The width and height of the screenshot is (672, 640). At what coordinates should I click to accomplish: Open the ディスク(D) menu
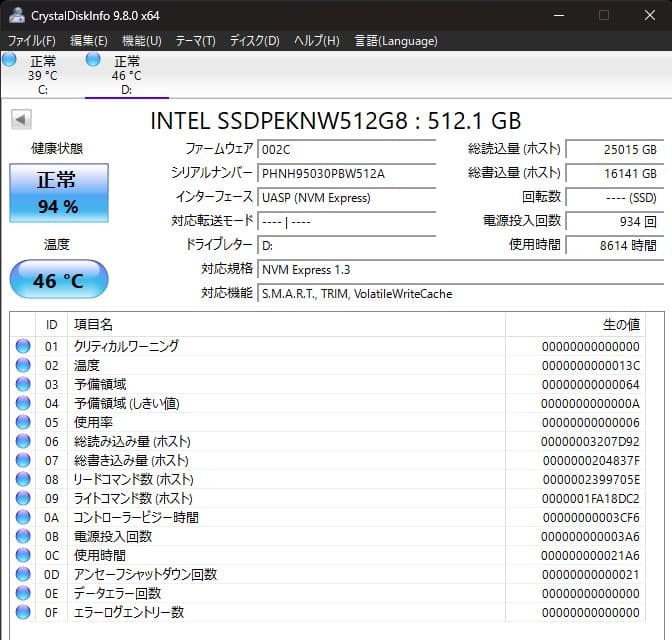coord(255,41)
